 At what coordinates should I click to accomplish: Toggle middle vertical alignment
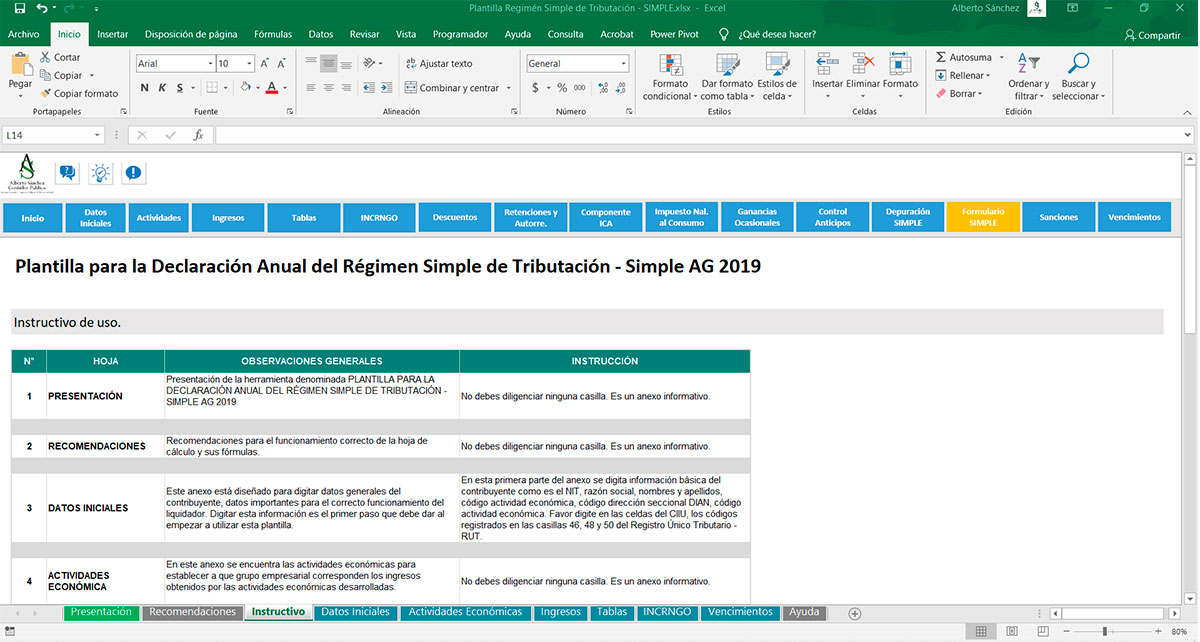pos(328,63)
